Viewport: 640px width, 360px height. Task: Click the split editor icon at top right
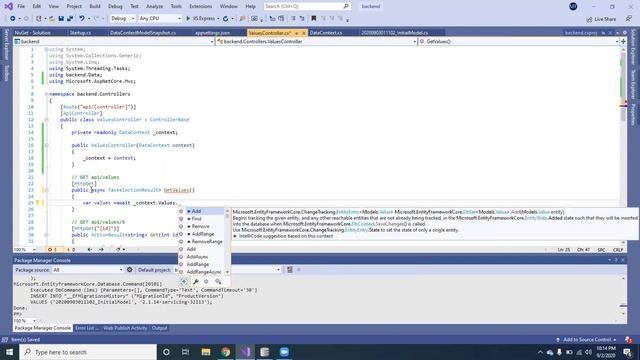click(x=623, y=41)
